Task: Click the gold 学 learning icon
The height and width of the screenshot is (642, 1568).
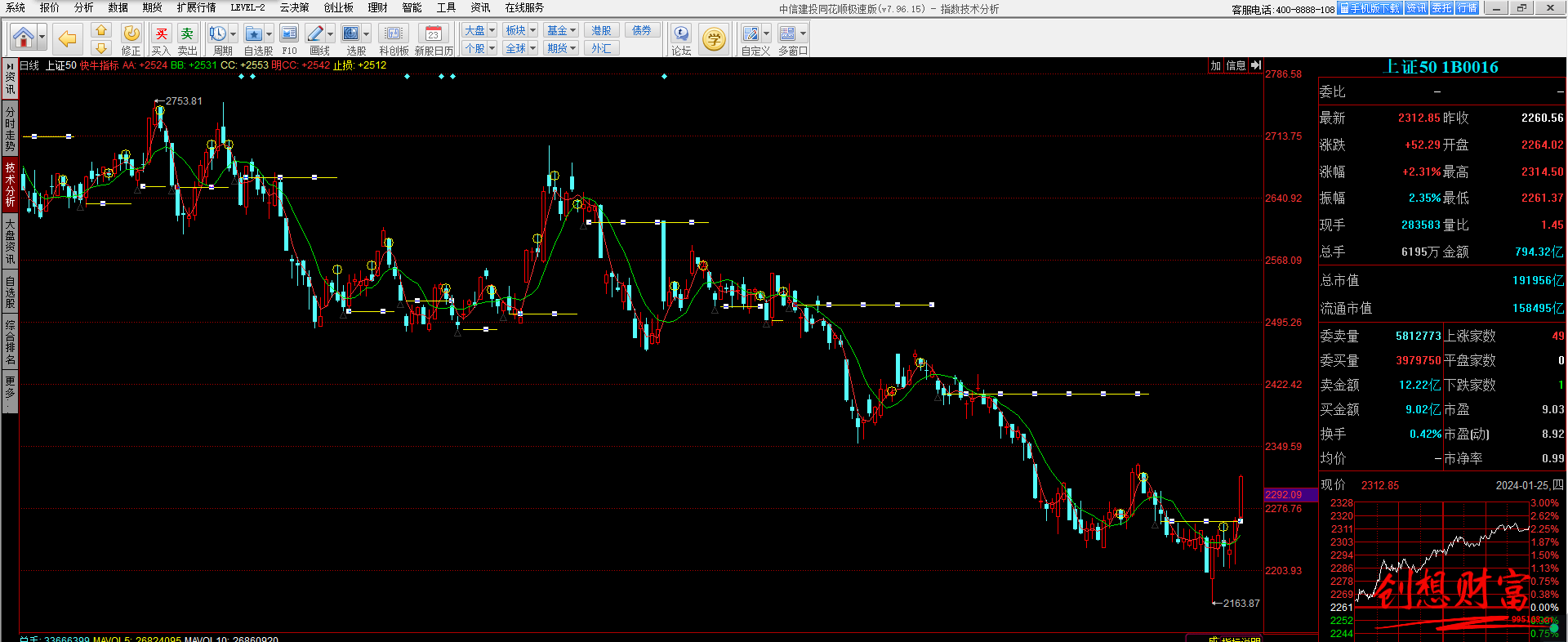Action: (714, 38)
